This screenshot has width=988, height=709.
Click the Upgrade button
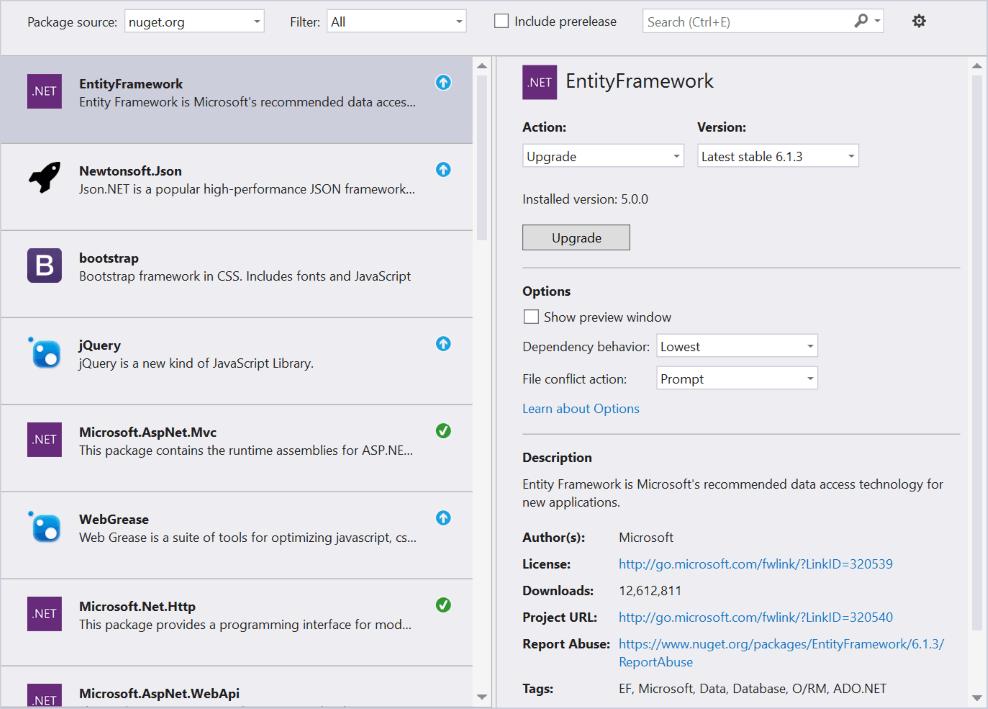click(576, 238)
